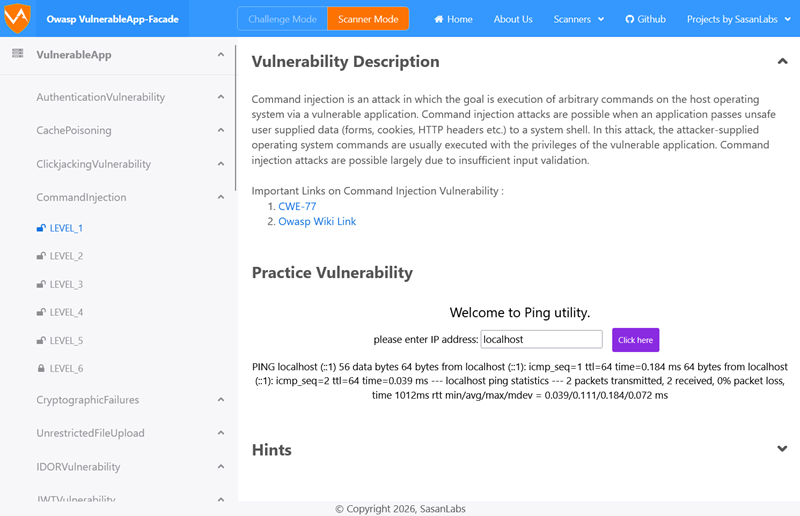Click the unlocked padlock icon for LEVEL_3

pos(41,284)
